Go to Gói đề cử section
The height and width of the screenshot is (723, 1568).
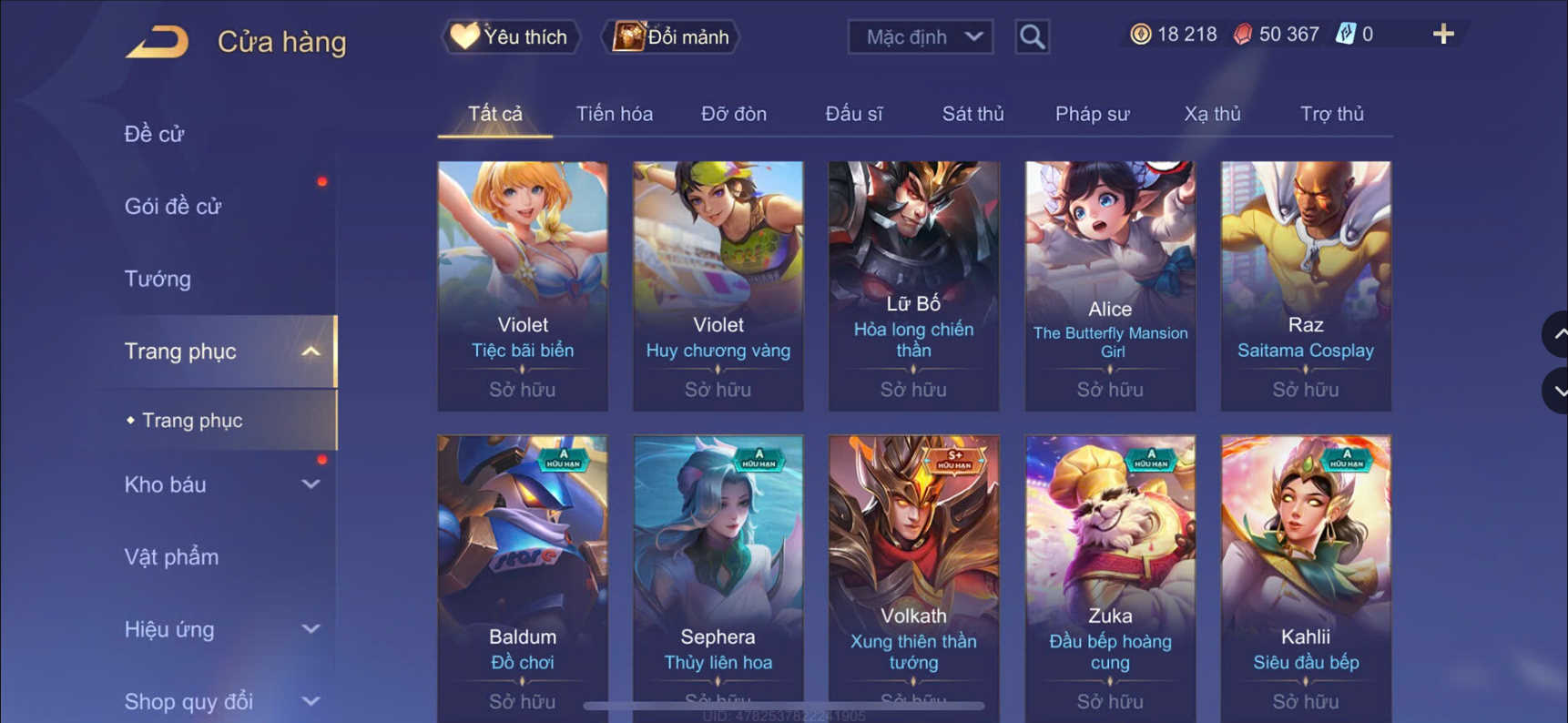[x=173, y=207]
